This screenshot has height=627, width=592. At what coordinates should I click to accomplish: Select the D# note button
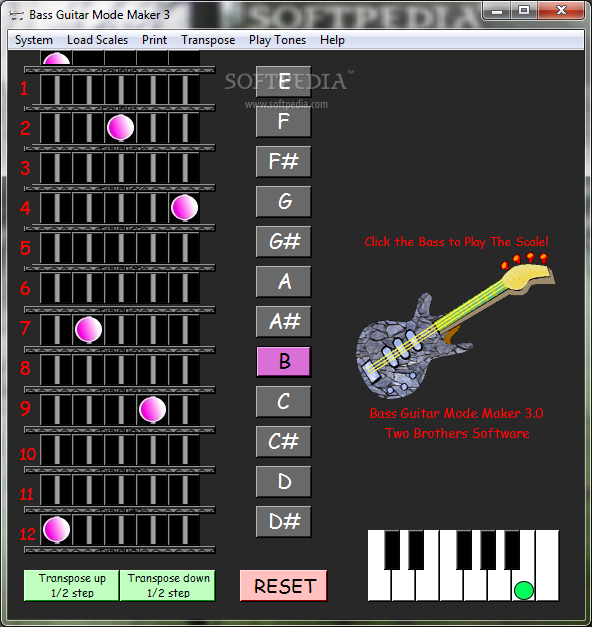284,521
